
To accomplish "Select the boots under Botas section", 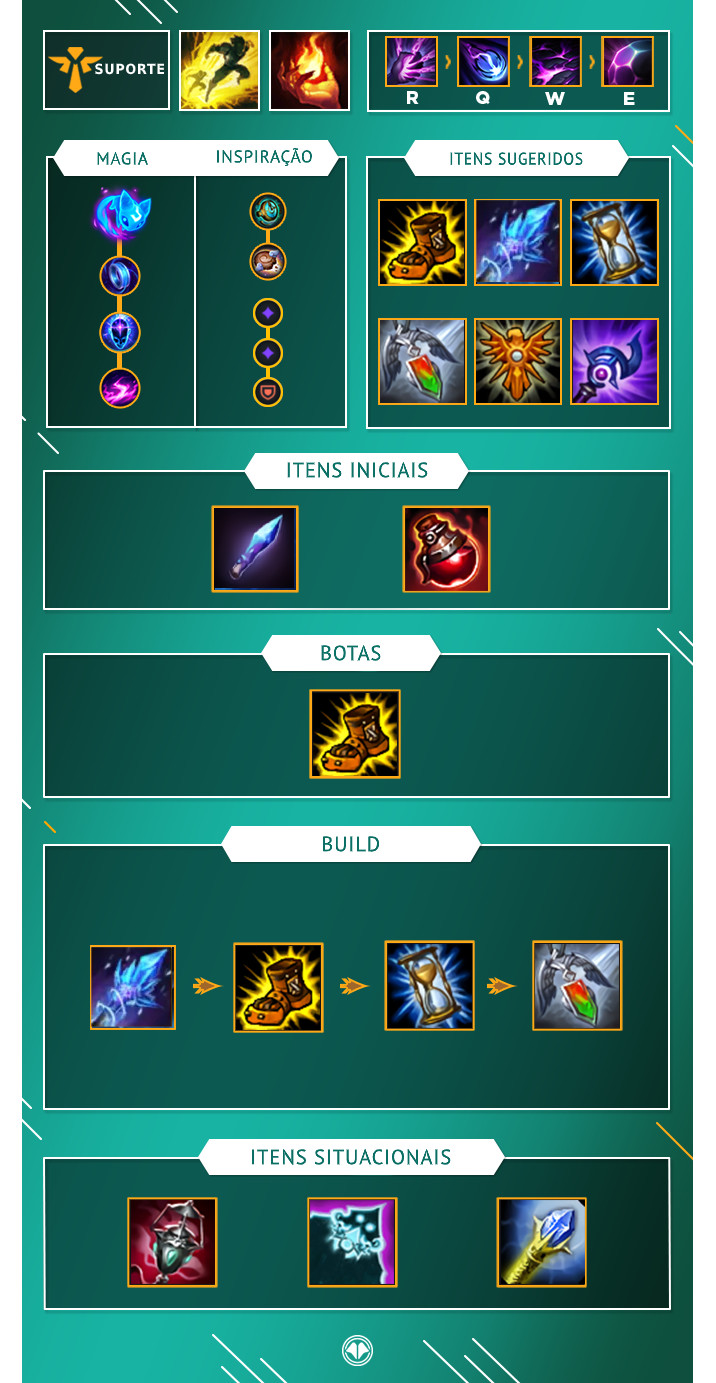I will [x=355, y=734].
